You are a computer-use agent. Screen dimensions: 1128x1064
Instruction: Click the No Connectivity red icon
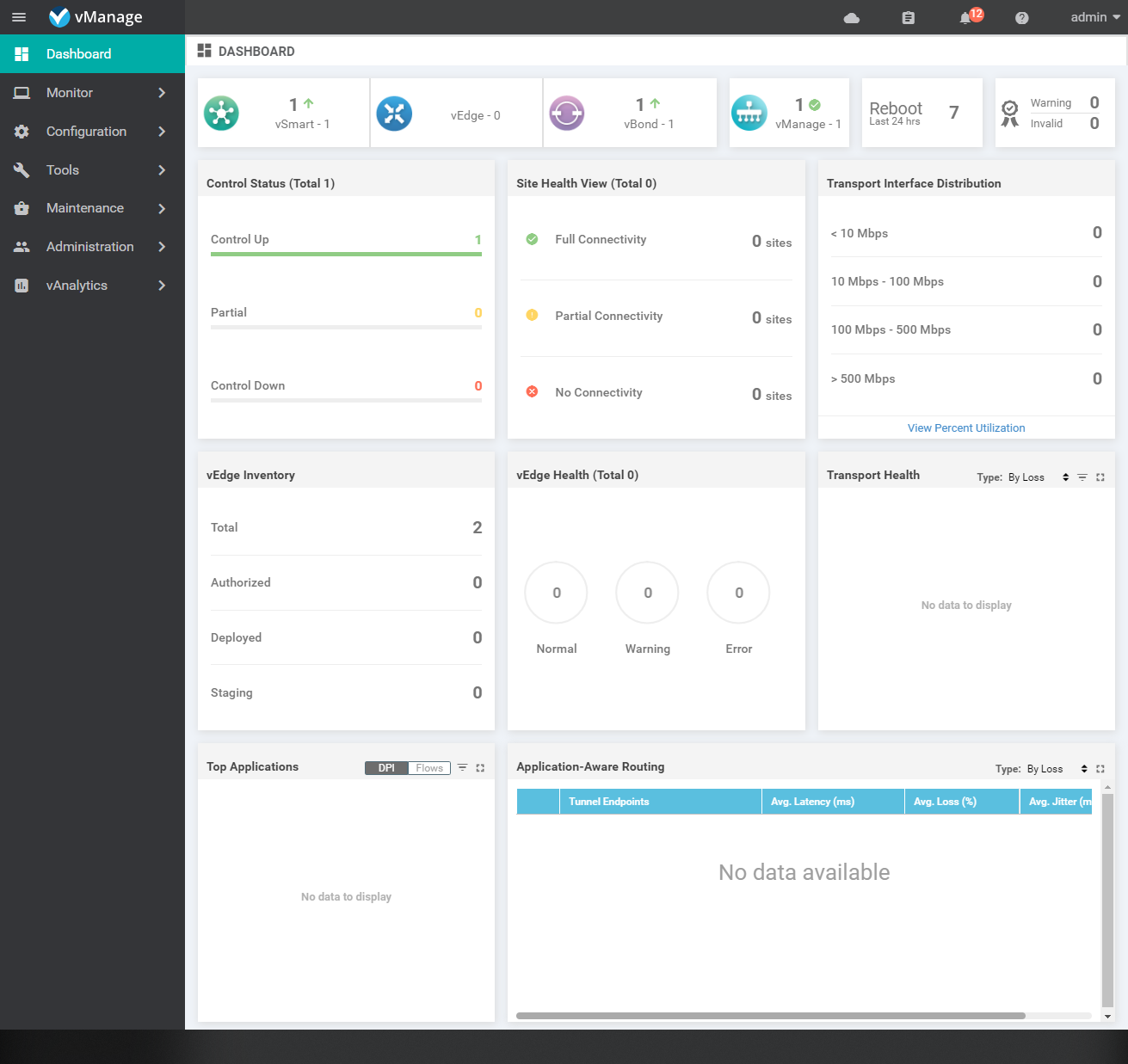coord(532,391)
